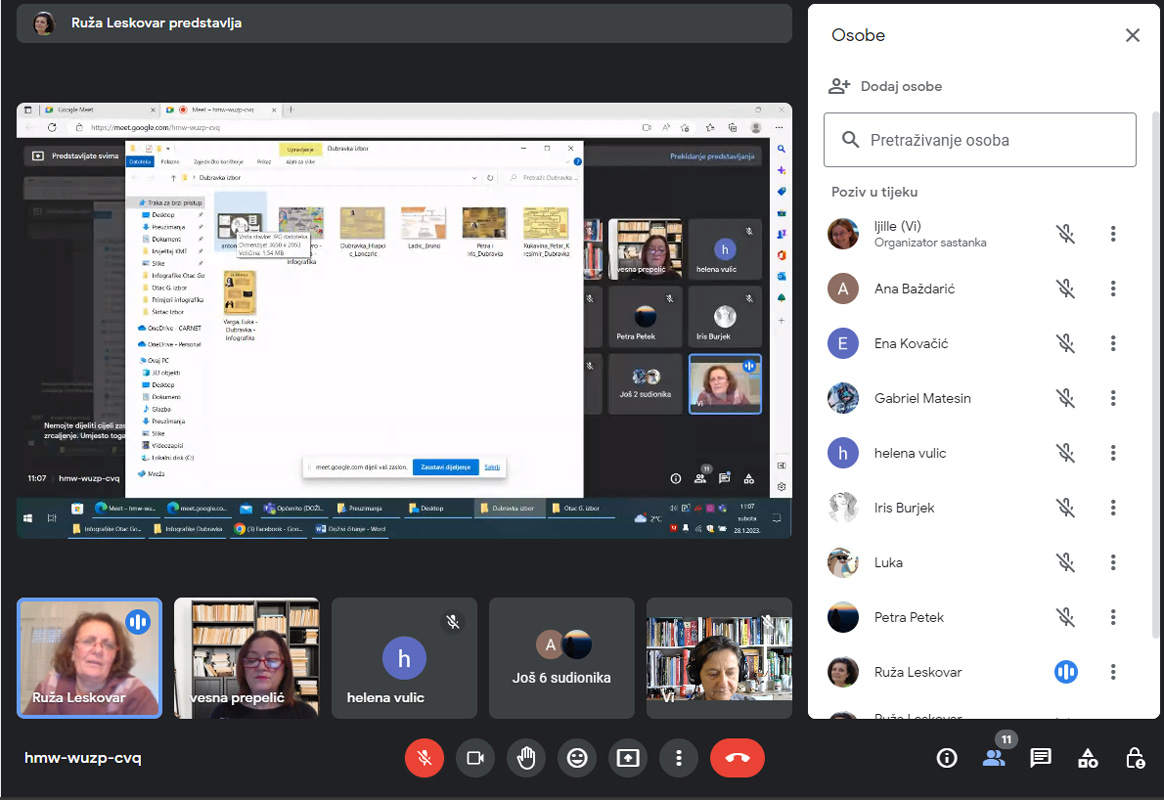Raise hand using the hand icon
1164x800 pixels.
coord(526,758)
